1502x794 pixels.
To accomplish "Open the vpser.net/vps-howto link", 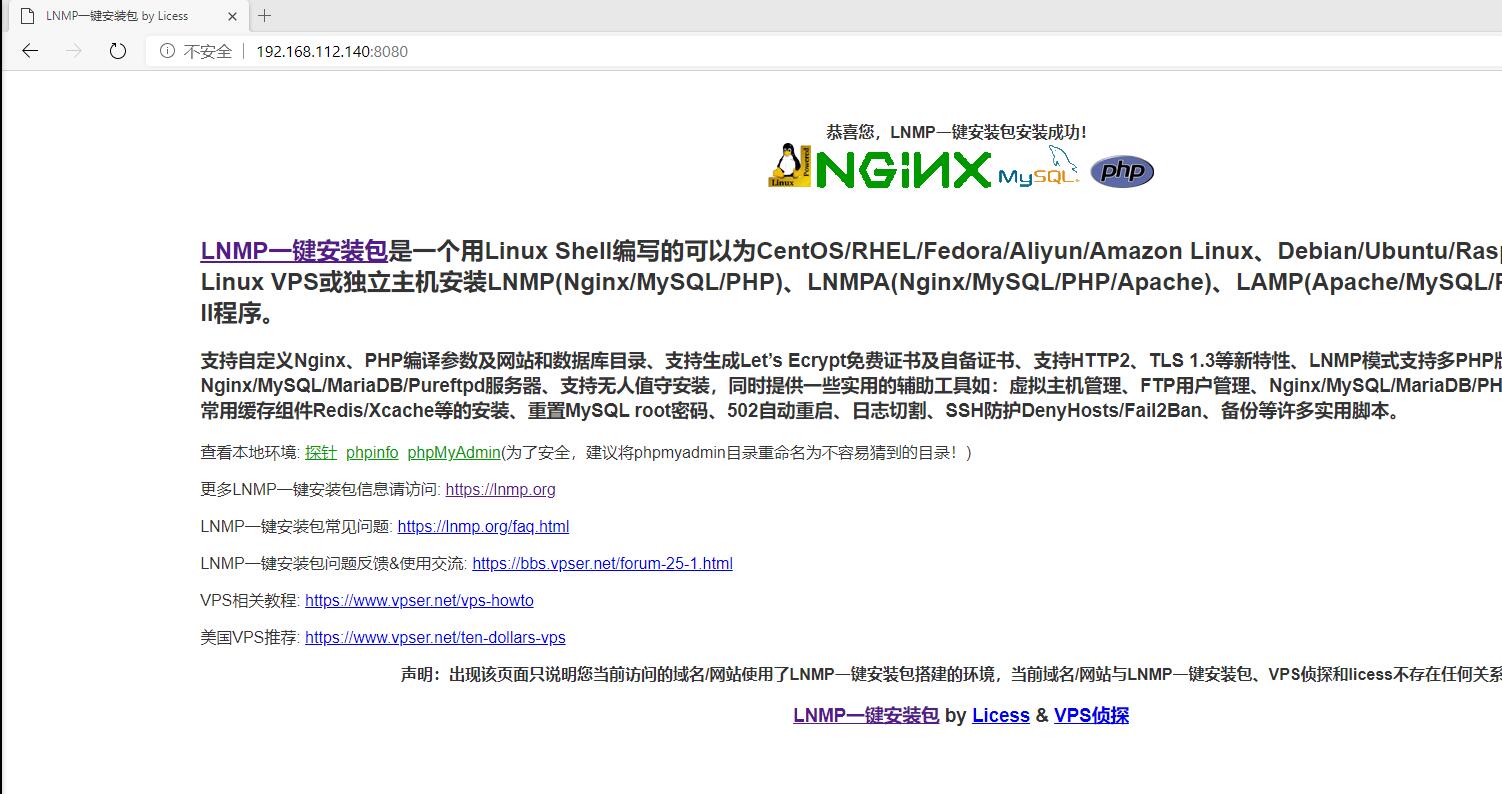I will (x=419, y=601).
